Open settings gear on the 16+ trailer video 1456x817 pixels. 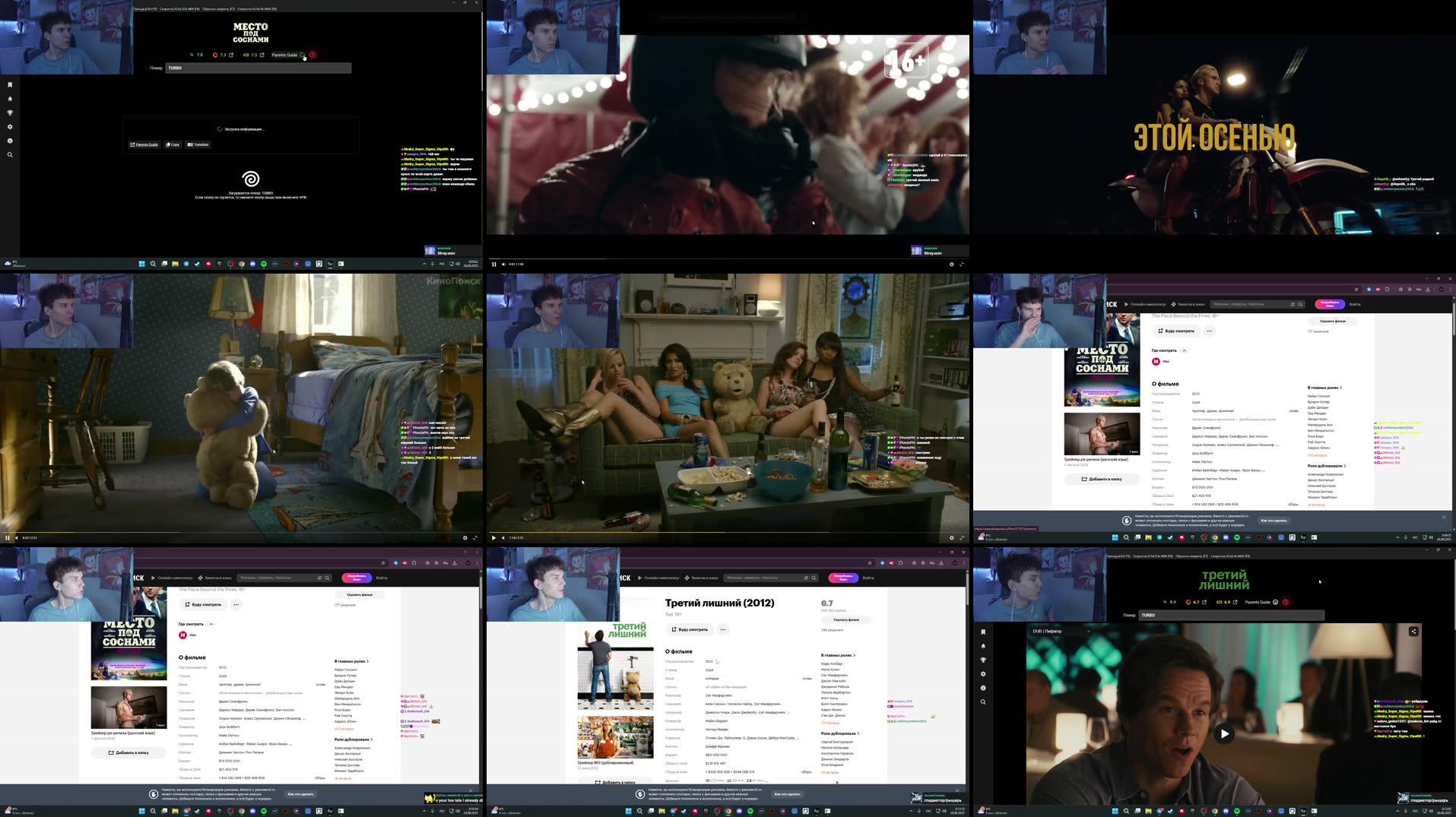[x=951, y=264]
